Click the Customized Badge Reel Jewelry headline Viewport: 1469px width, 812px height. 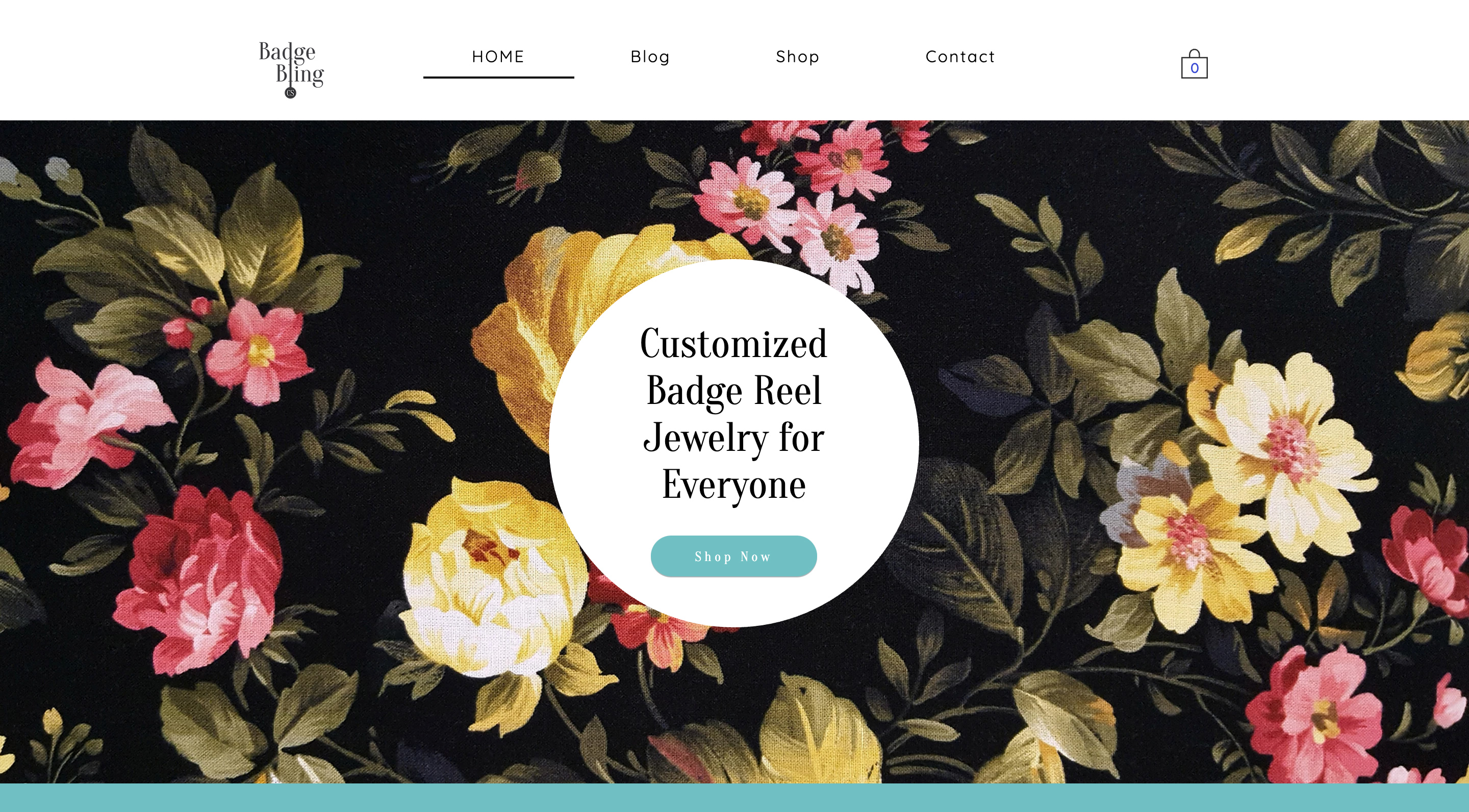tap(733, 414)
